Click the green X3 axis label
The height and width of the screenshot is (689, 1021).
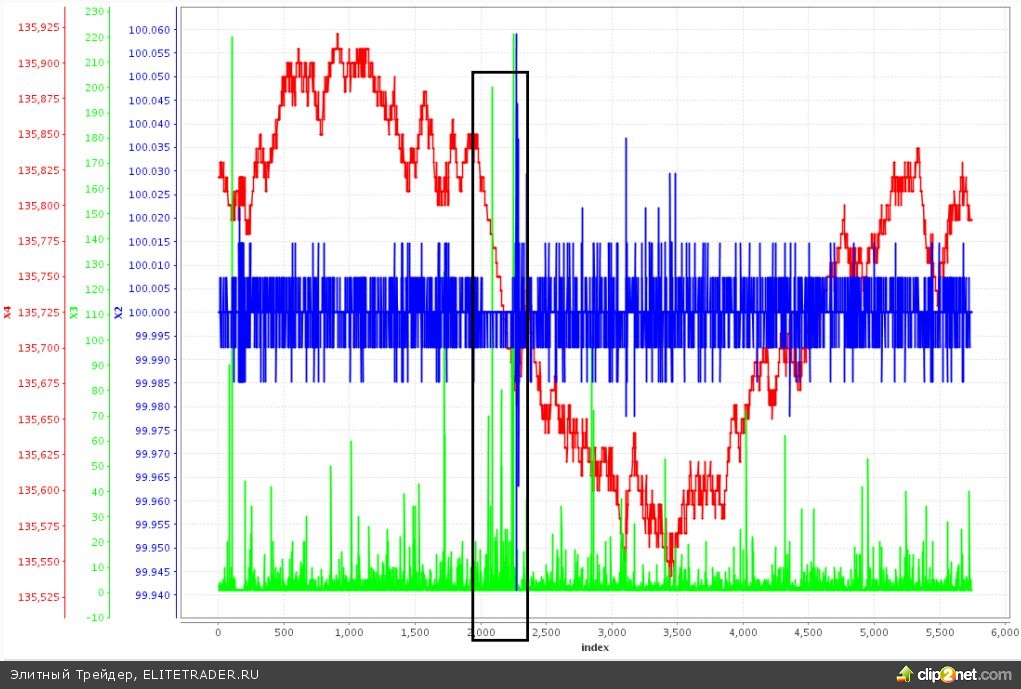(x=74, y=312)
